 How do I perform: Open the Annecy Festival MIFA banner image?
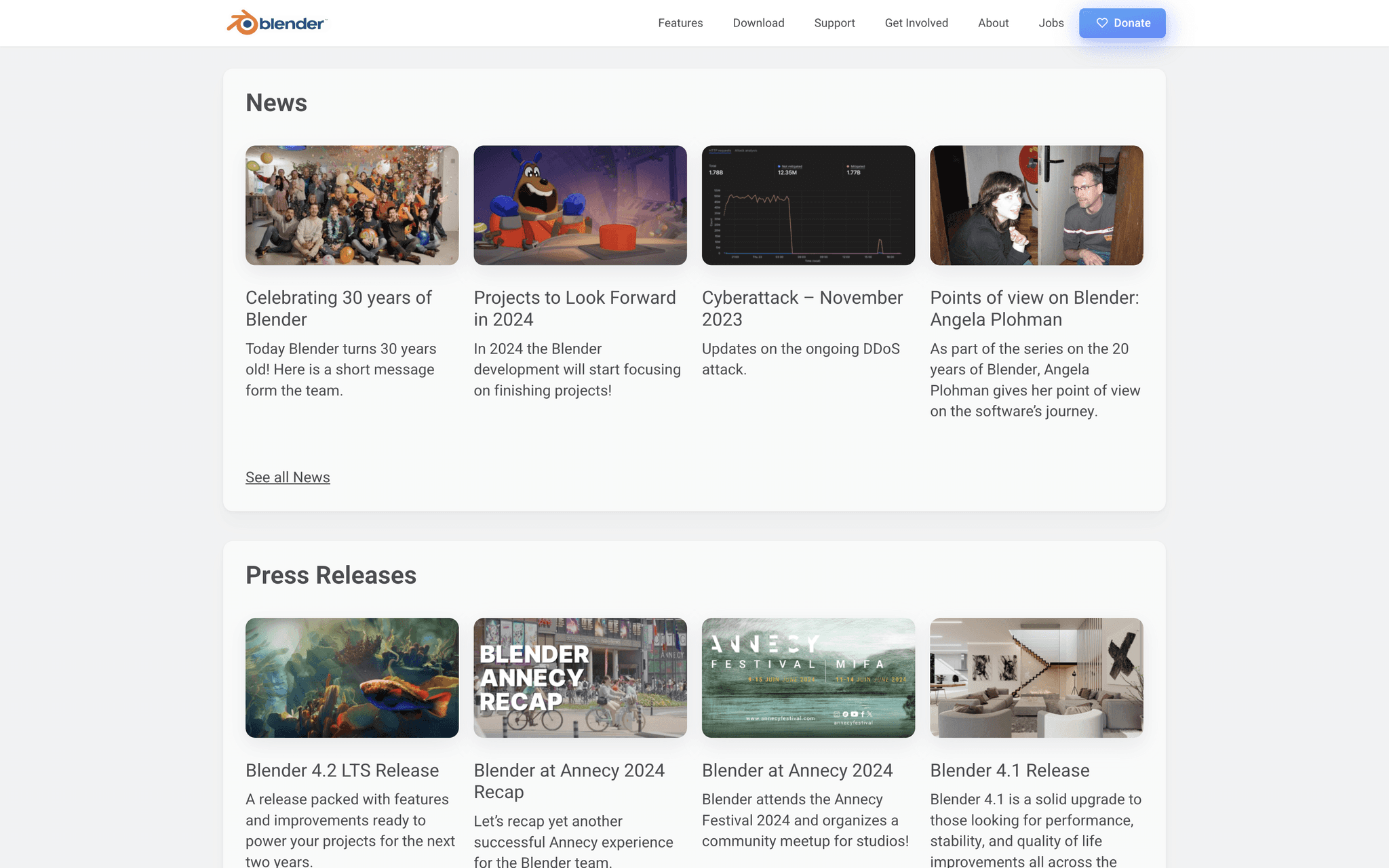808,677
